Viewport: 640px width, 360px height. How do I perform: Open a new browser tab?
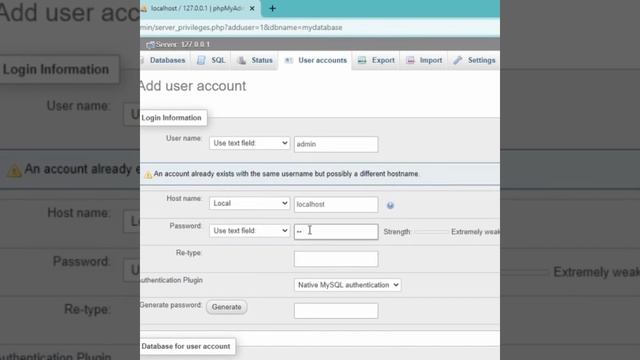[x=272, y=8]
